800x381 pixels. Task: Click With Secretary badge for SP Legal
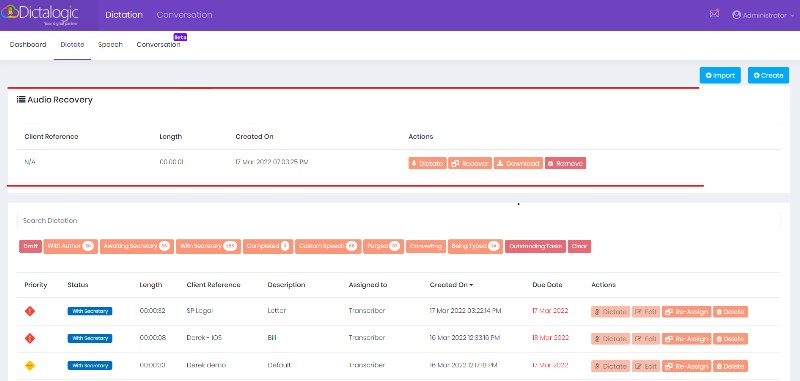pyautogui.click(x=90, y=311)
